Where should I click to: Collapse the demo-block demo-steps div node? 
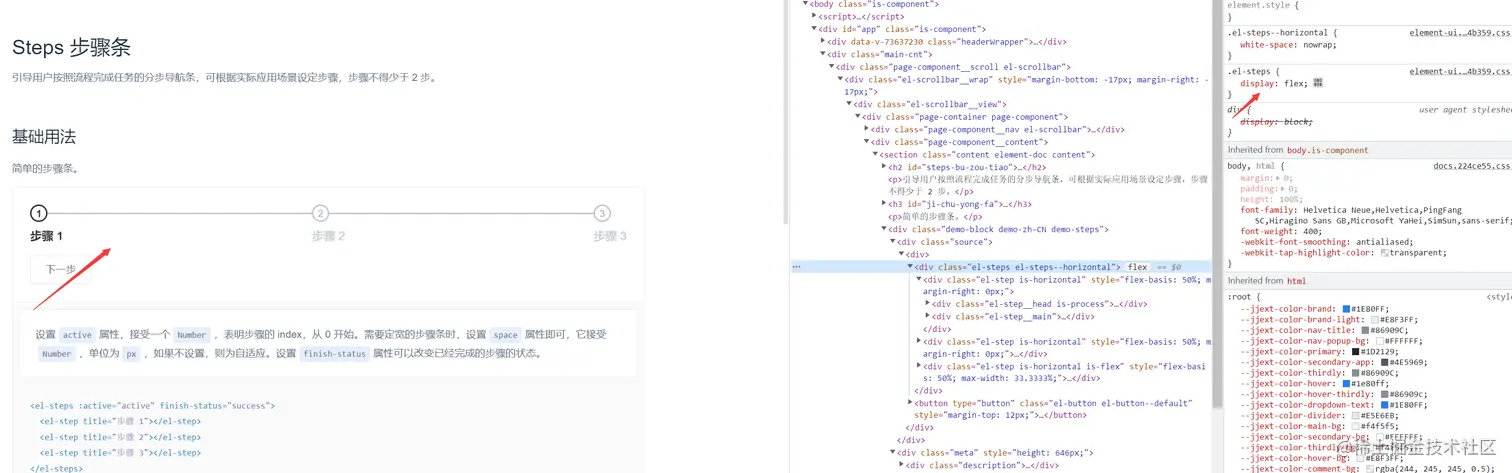[x=884, y=229]
